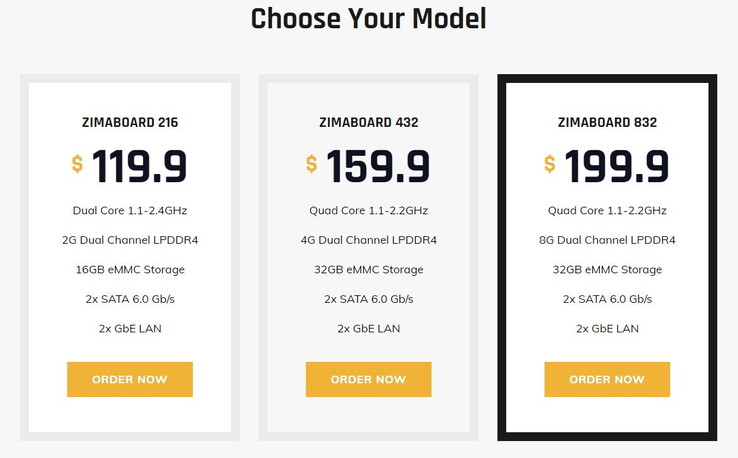
Task: Click the dollar sign beside 159.9
Action: pos(312,164)
